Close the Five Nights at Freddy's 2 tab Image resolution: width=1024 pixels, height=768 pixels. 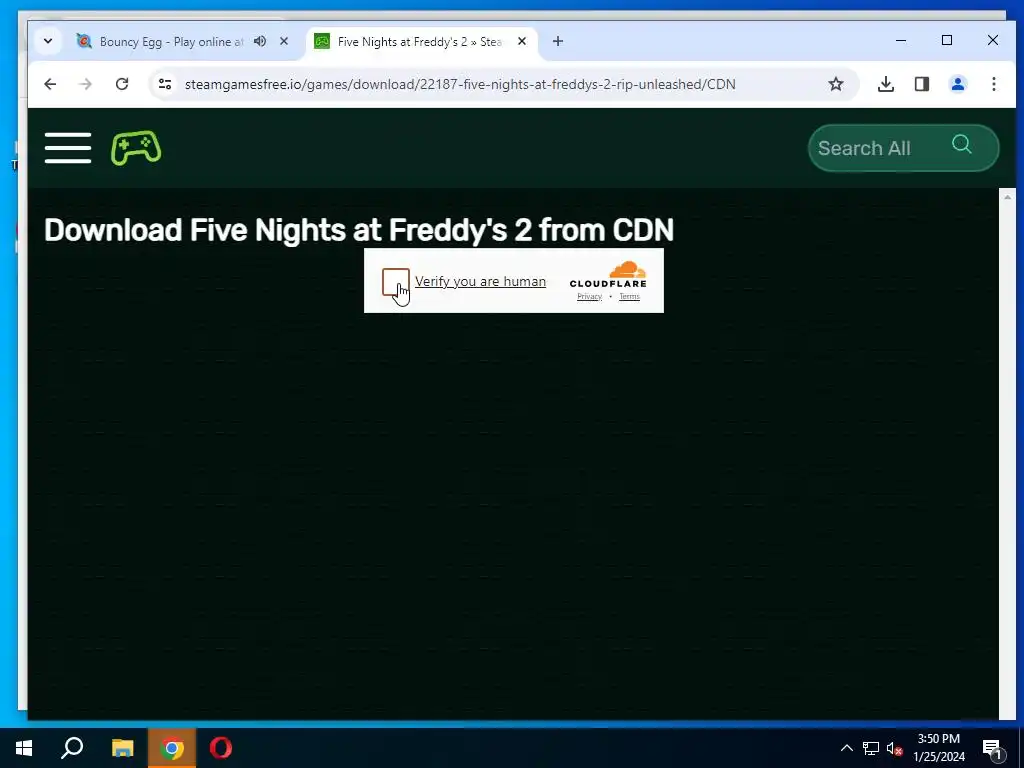coord(522,41)
